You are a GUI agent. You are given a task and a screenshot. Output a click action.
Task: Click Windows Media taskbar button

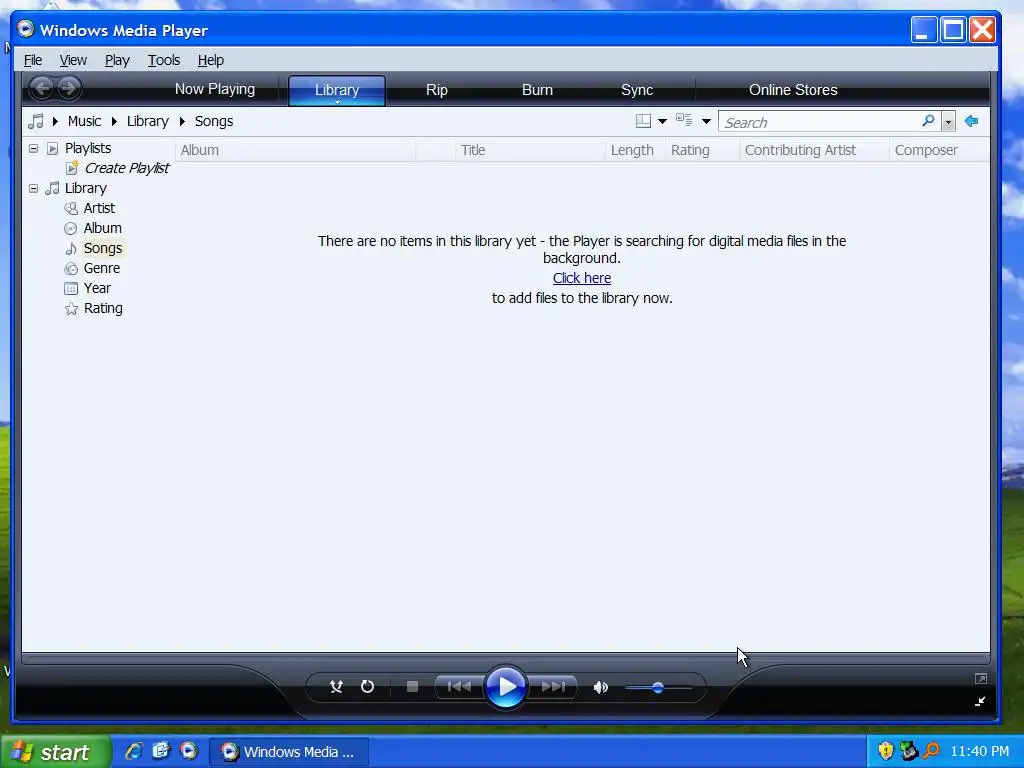(289, 752)
